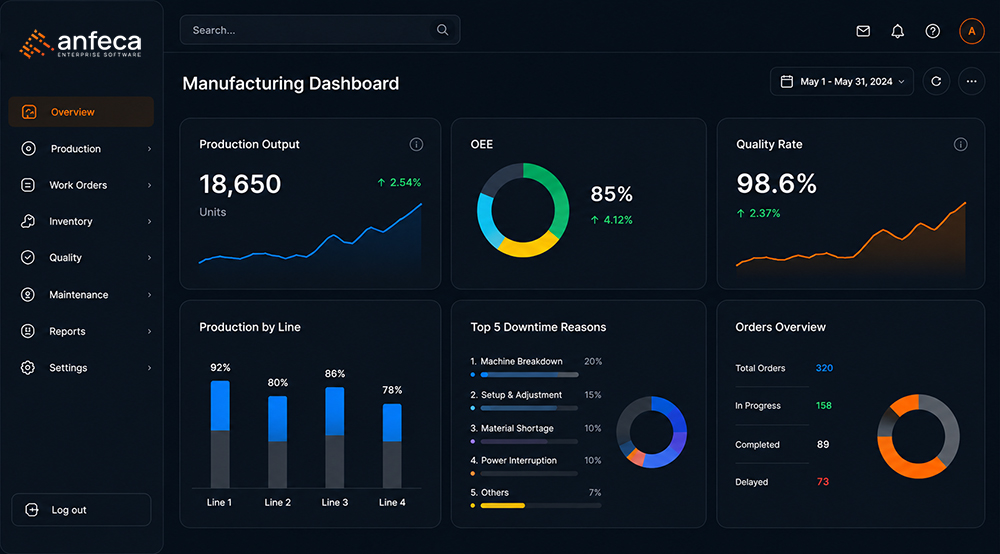1000x554 pixels.
Task: Click "3. Material Shortage" row text
Action: [512, 428]
